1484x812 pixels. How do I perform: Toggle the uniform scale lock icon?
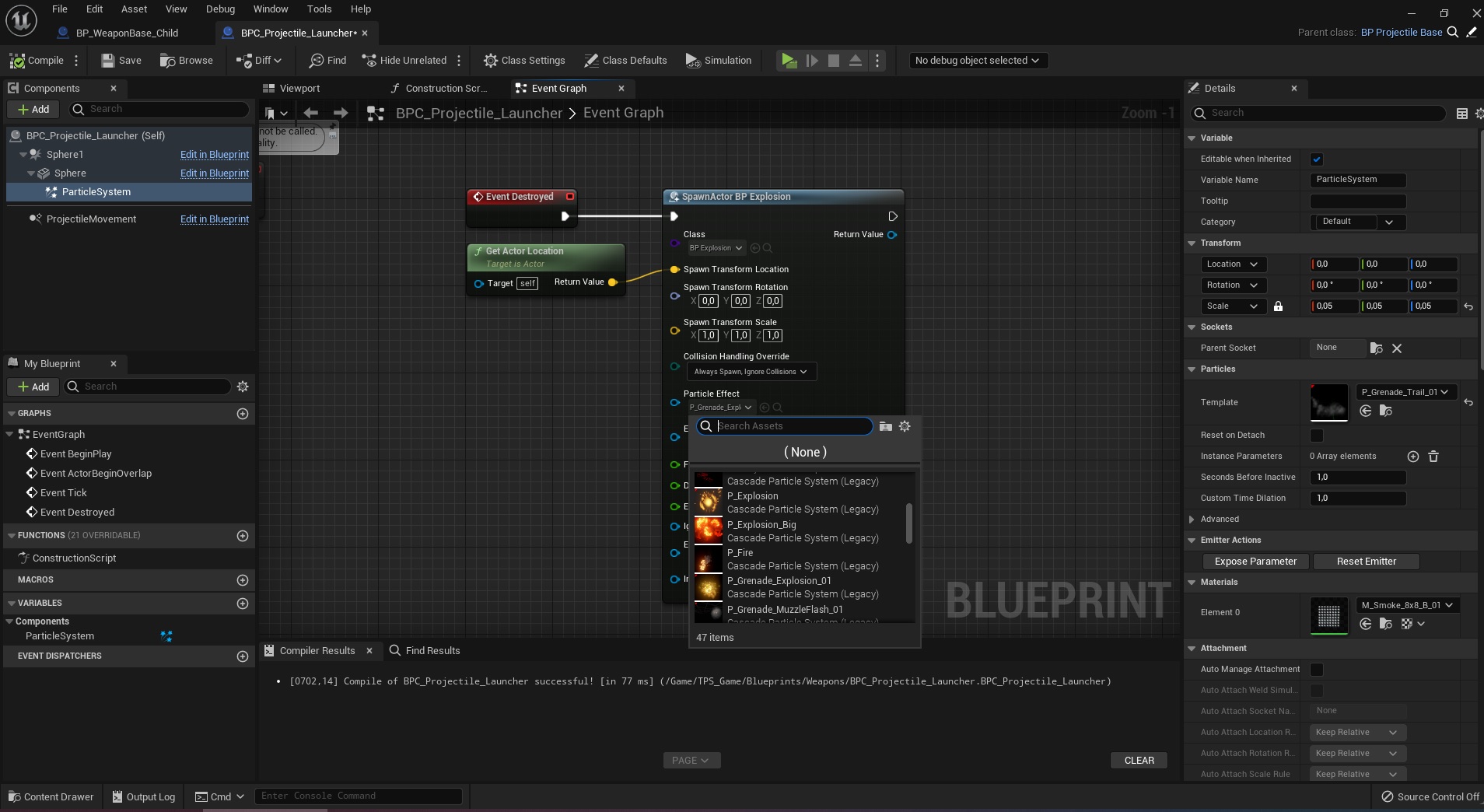[x=1278, y=306]
